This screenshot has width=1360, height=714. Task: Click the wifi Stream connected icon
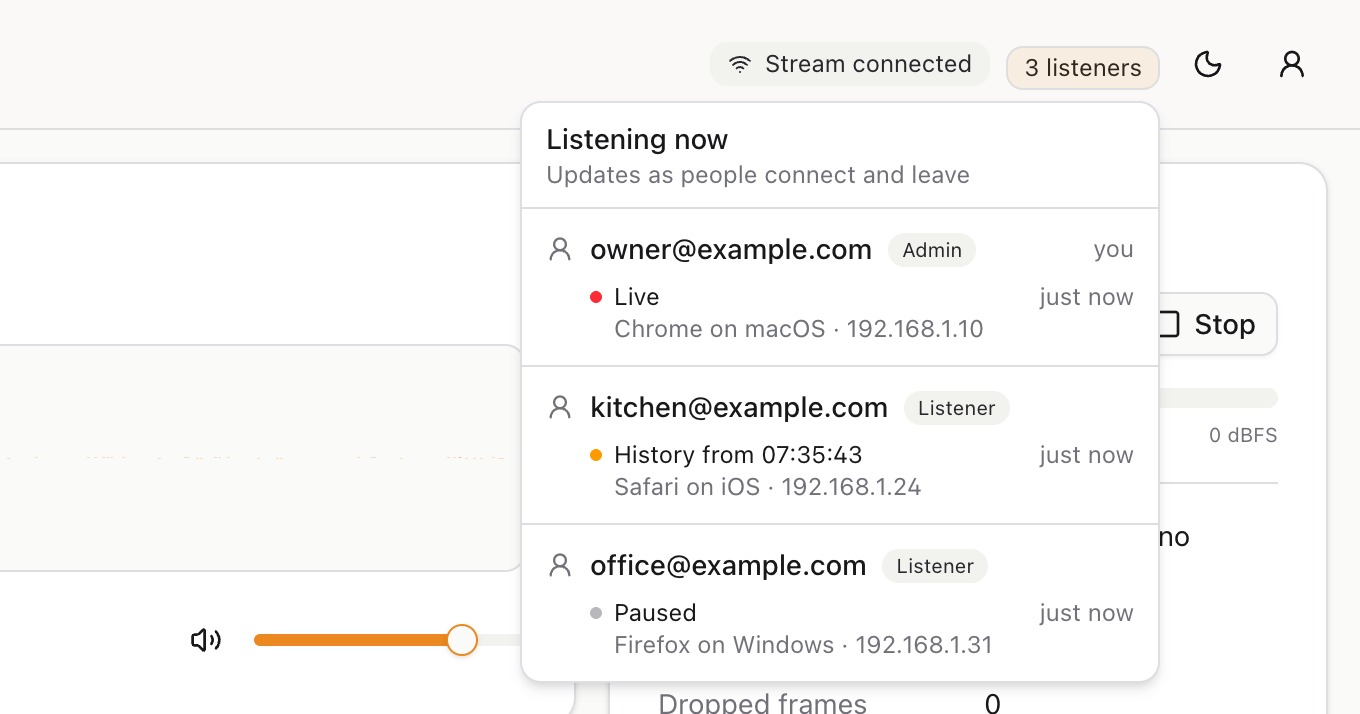[x=740, y=65]
